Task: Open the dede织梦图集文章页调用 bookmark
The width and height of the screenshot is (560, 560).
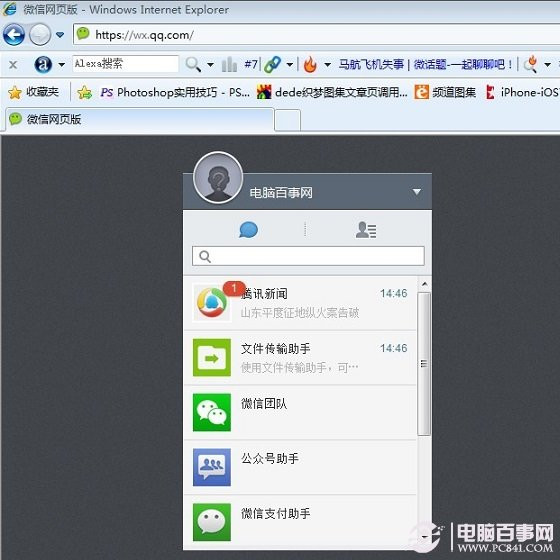Action: (332, 92)
